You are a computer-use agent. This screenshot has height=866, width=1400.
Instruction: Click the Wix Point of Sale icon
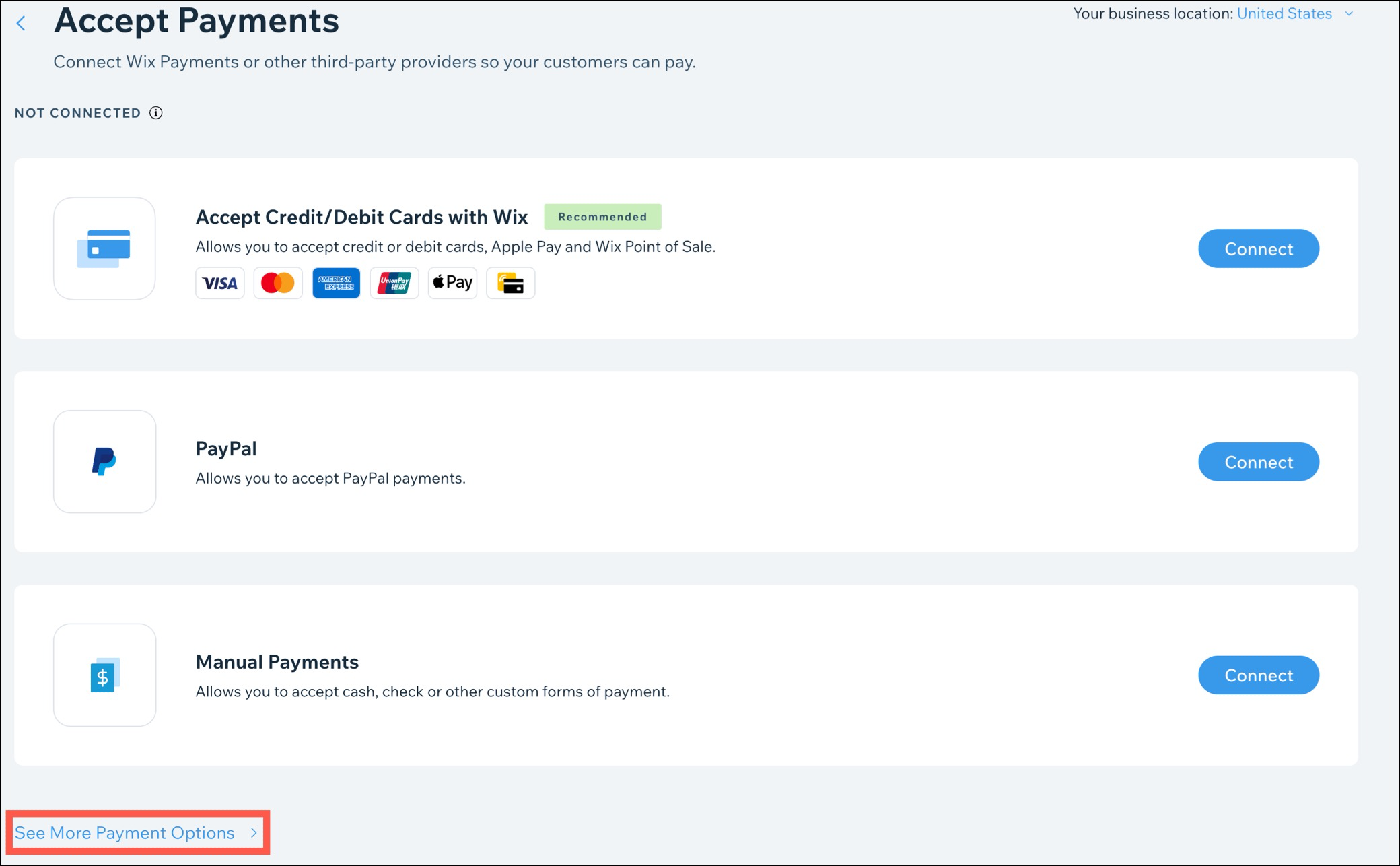coord(510,283)
